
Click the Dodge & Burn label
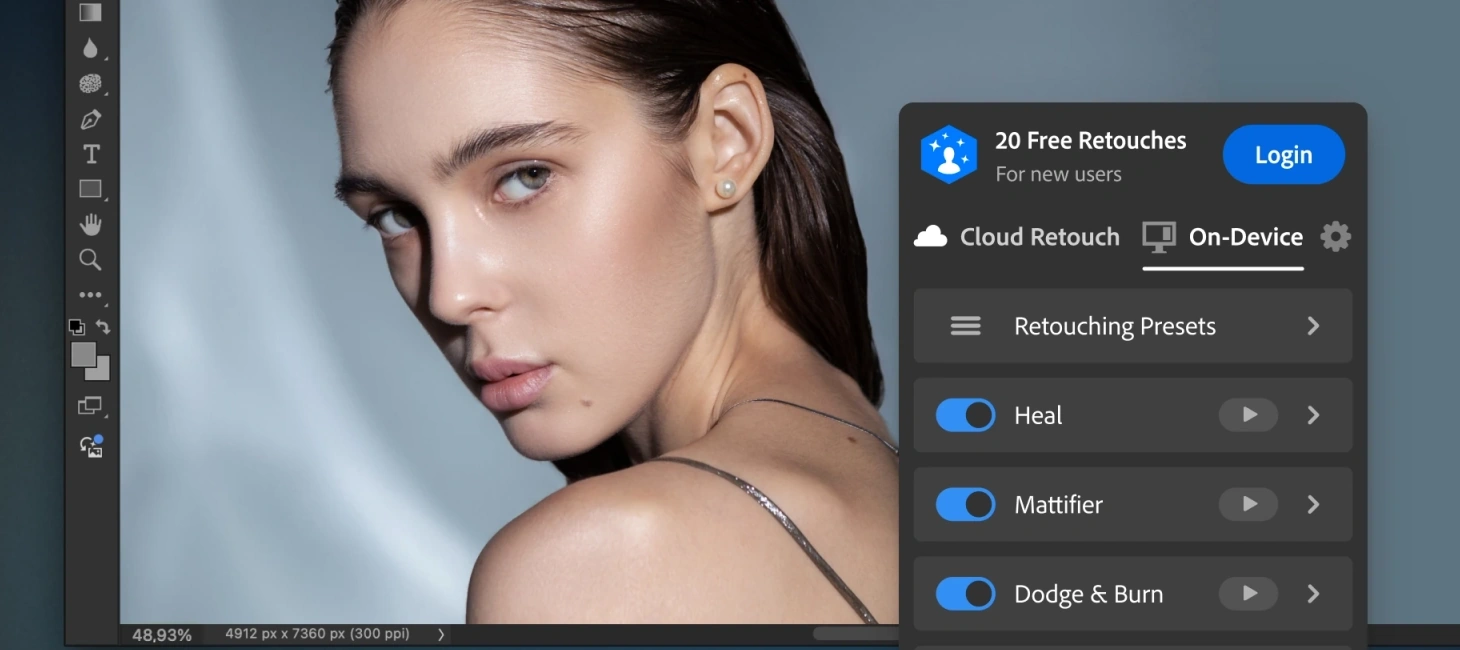[1089, 594]
